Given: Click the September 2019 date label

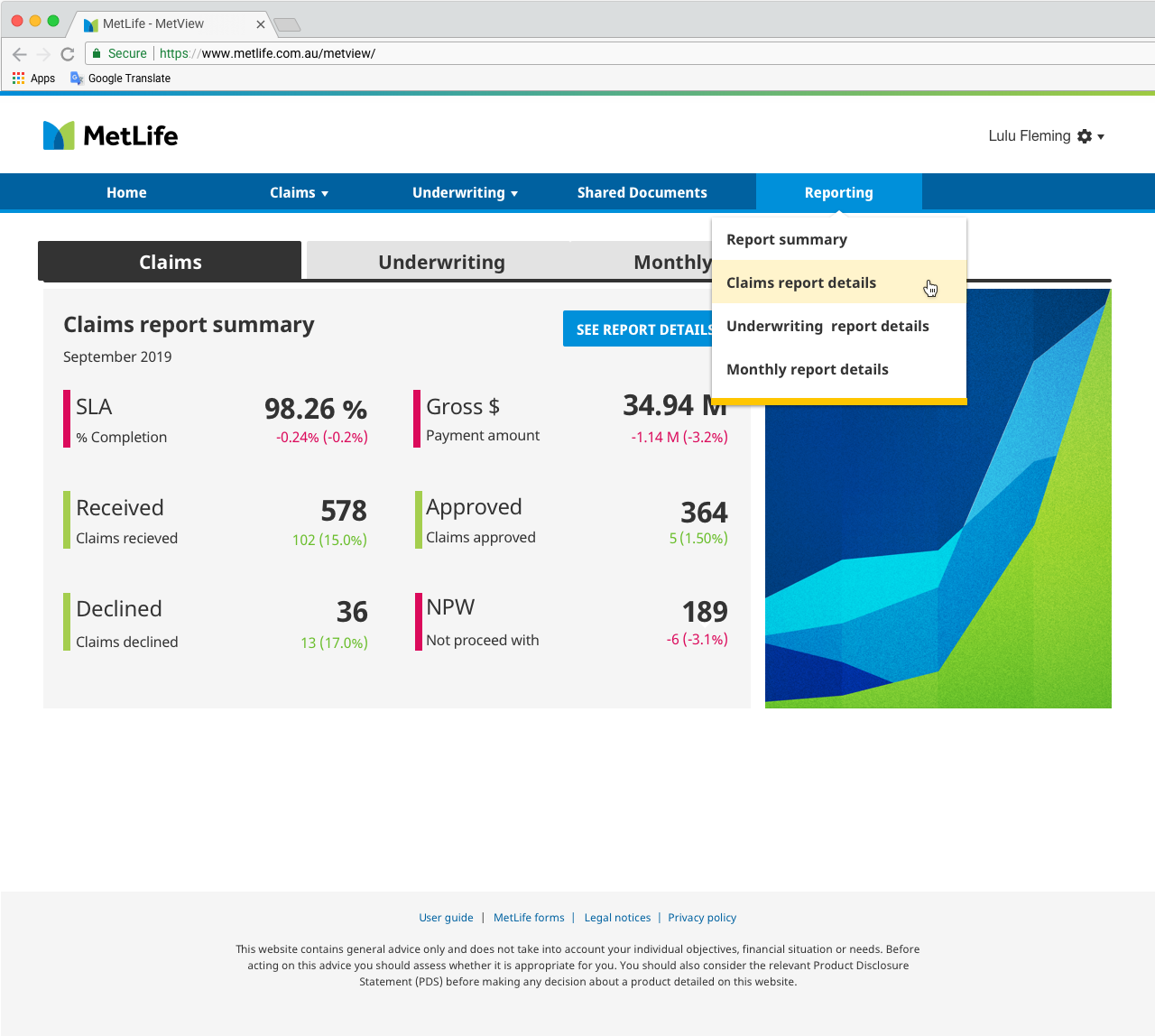Looking at the screenshot, I should click(117, 356).
